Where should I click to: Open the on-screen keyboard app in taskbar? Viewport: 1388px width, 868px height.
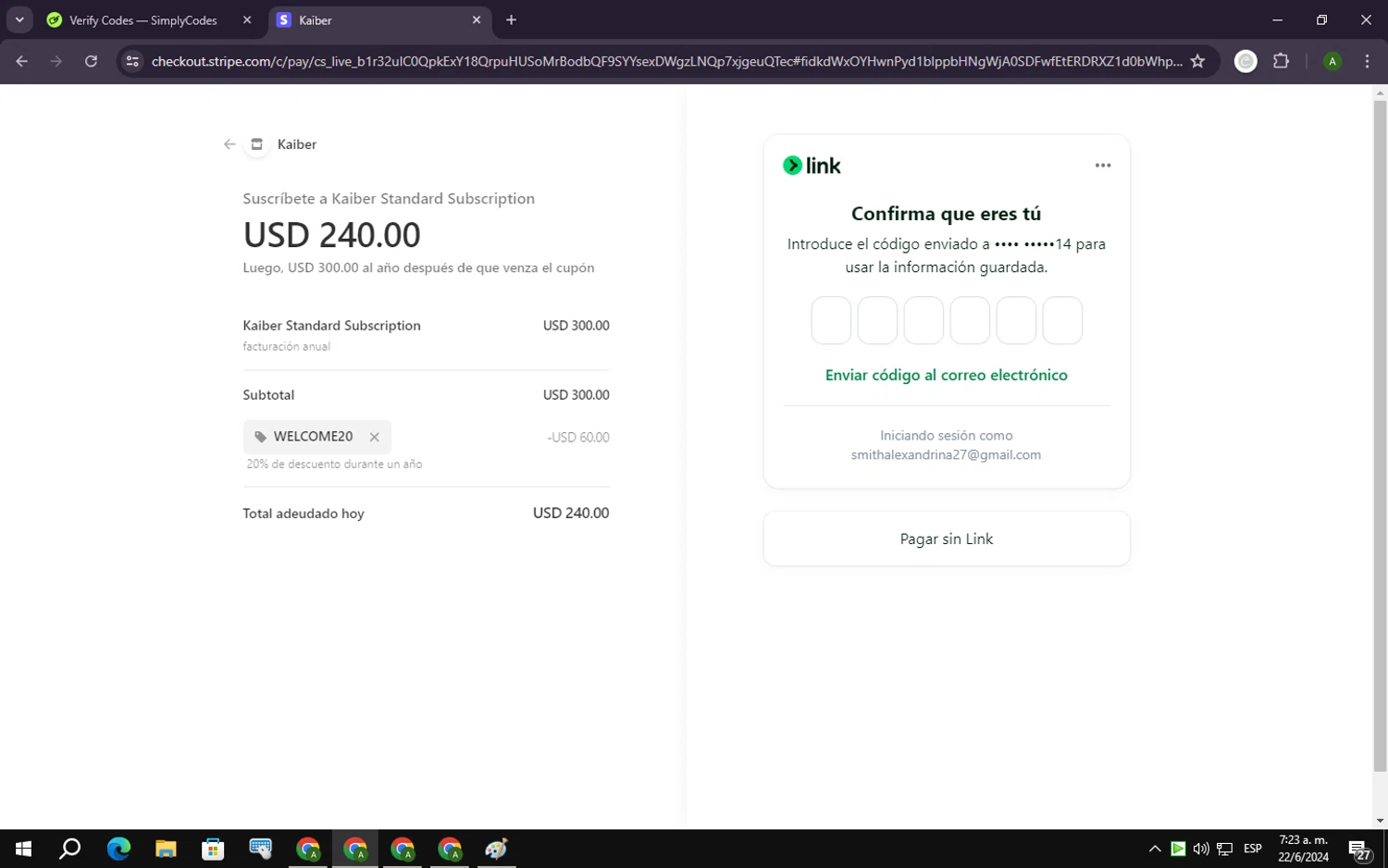coord(261,849)
